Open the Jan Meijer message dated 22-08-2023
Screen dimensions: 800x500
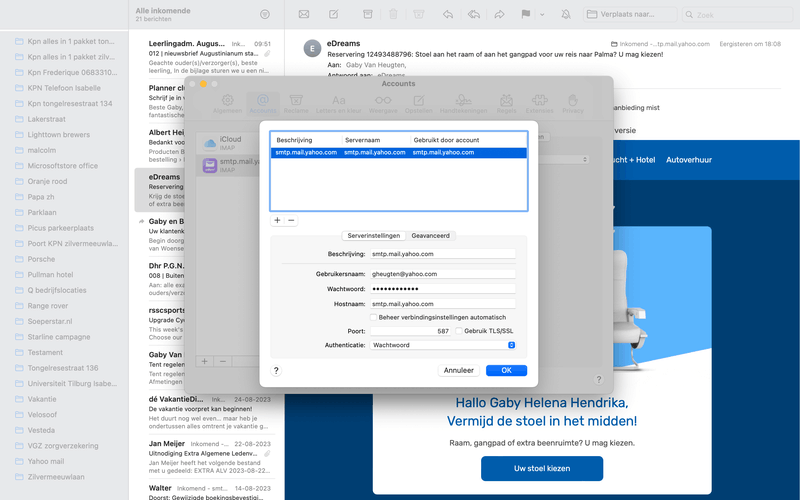click(x=209, y=457)
